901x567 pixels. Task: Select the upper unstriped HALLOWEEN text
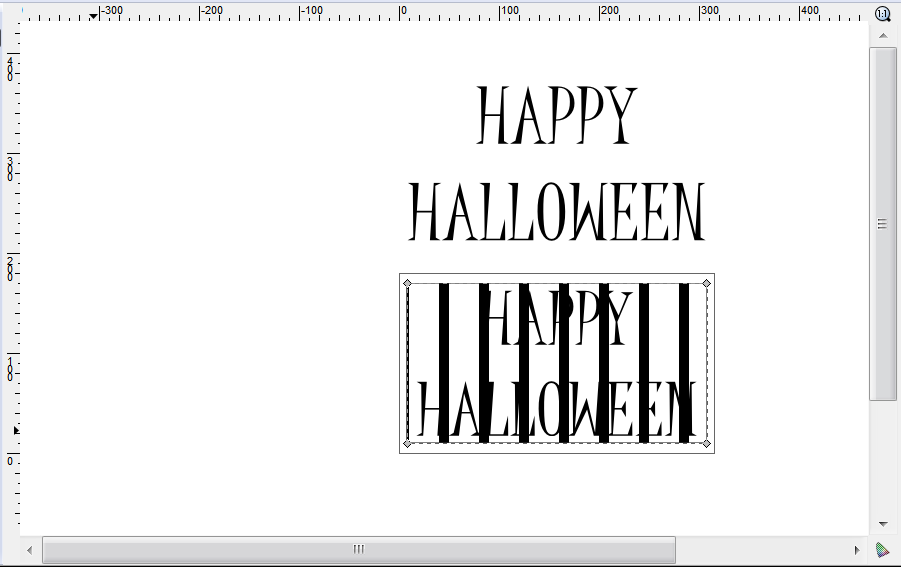coord(557,212)
